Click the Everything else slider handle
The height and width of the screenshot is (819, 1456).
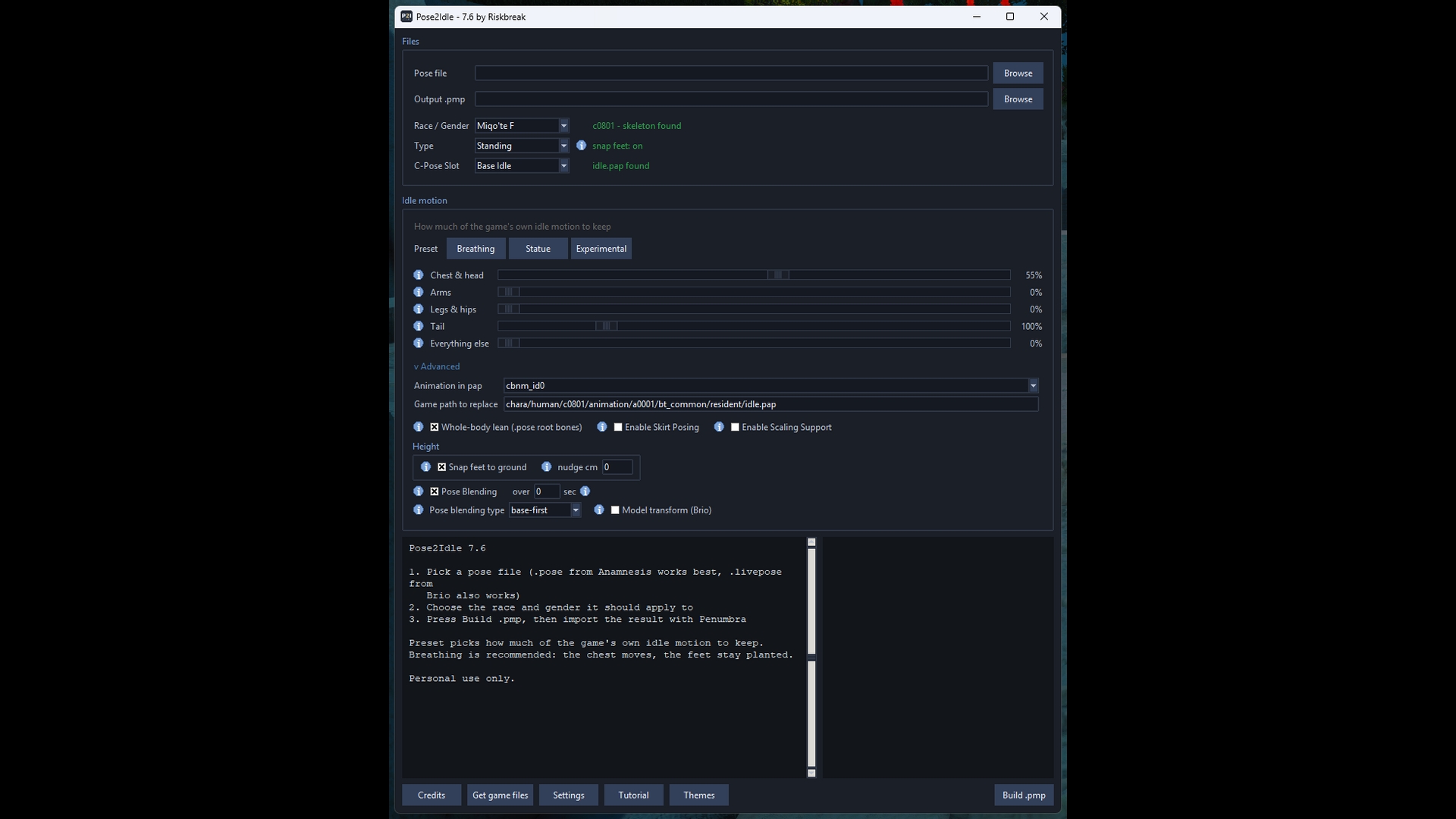coord(509,344)
